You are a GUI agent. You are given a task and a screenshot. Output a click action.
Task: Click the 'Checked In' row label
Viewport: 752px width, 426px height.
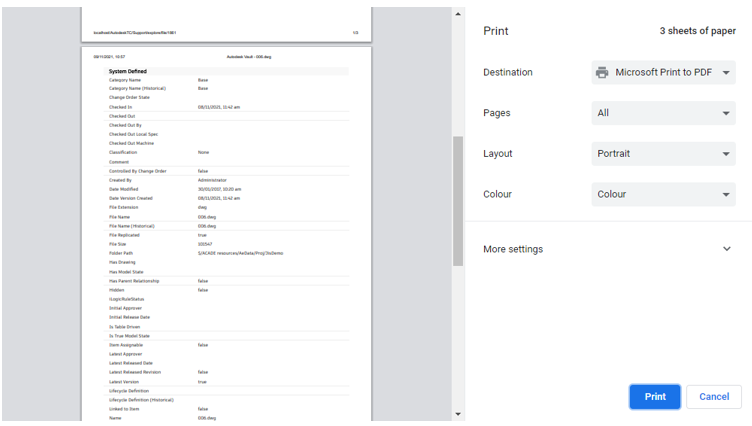click(120, 107)
